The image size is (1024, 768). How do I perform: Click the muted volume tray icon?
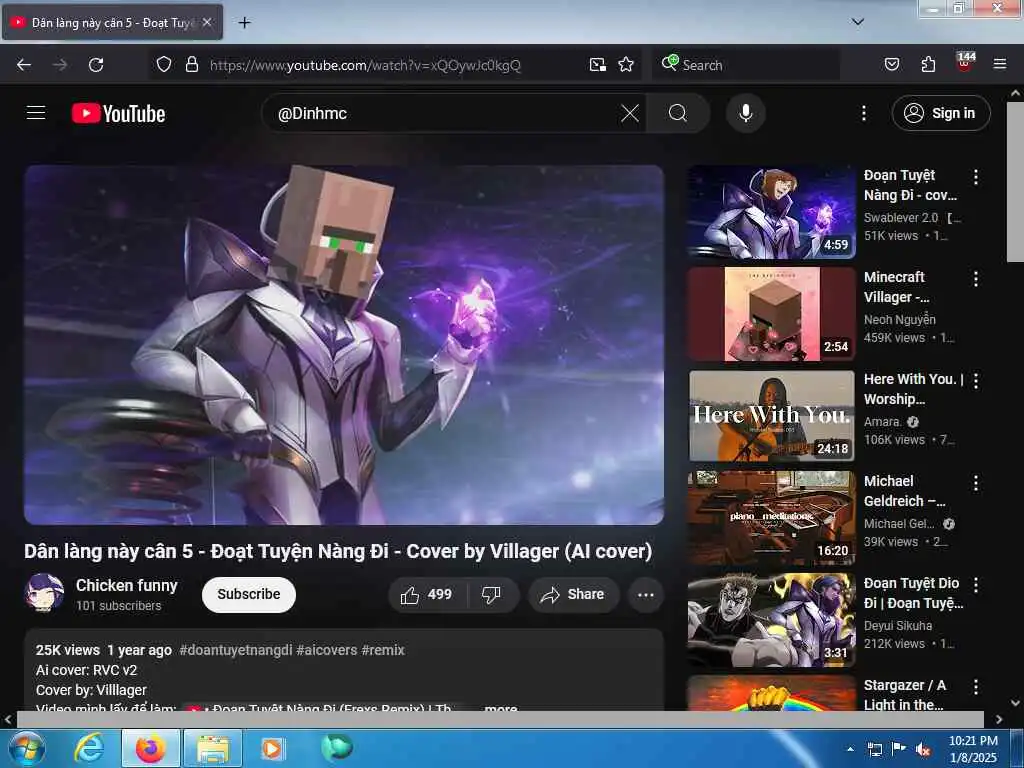[x=923, y=750]
